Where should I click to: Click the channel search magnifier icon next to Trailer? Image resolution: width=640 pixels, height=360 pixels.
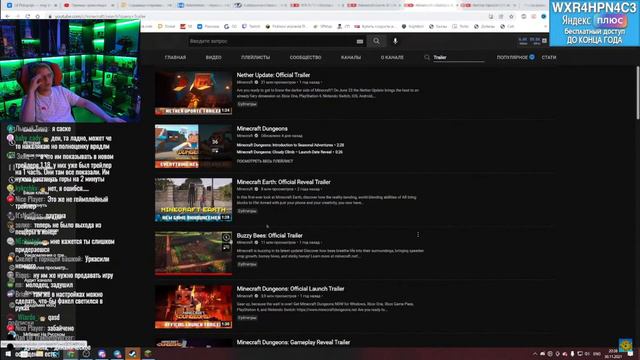pos(427,58)
